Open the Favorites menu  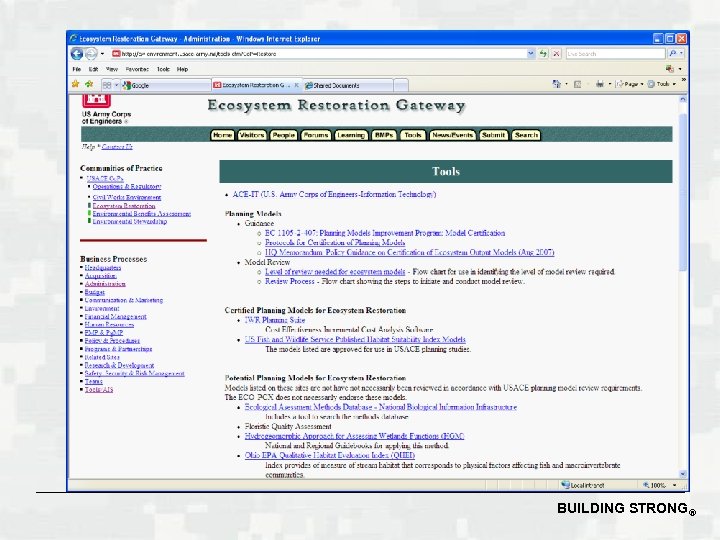pyautogui.click(x=137, y=69)
